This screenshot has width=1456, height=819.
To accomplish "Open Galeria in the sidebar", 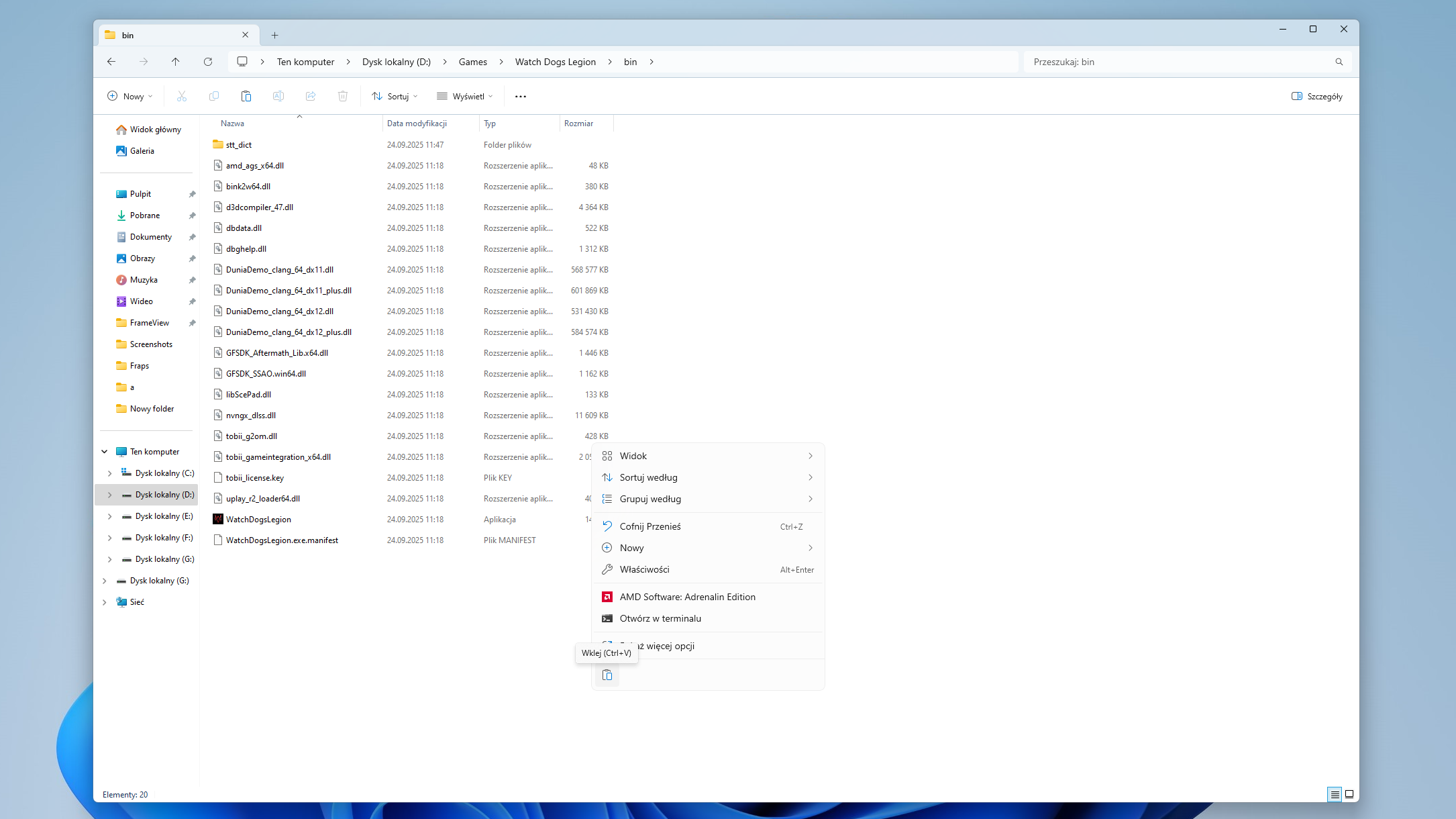I will (135, 151).
